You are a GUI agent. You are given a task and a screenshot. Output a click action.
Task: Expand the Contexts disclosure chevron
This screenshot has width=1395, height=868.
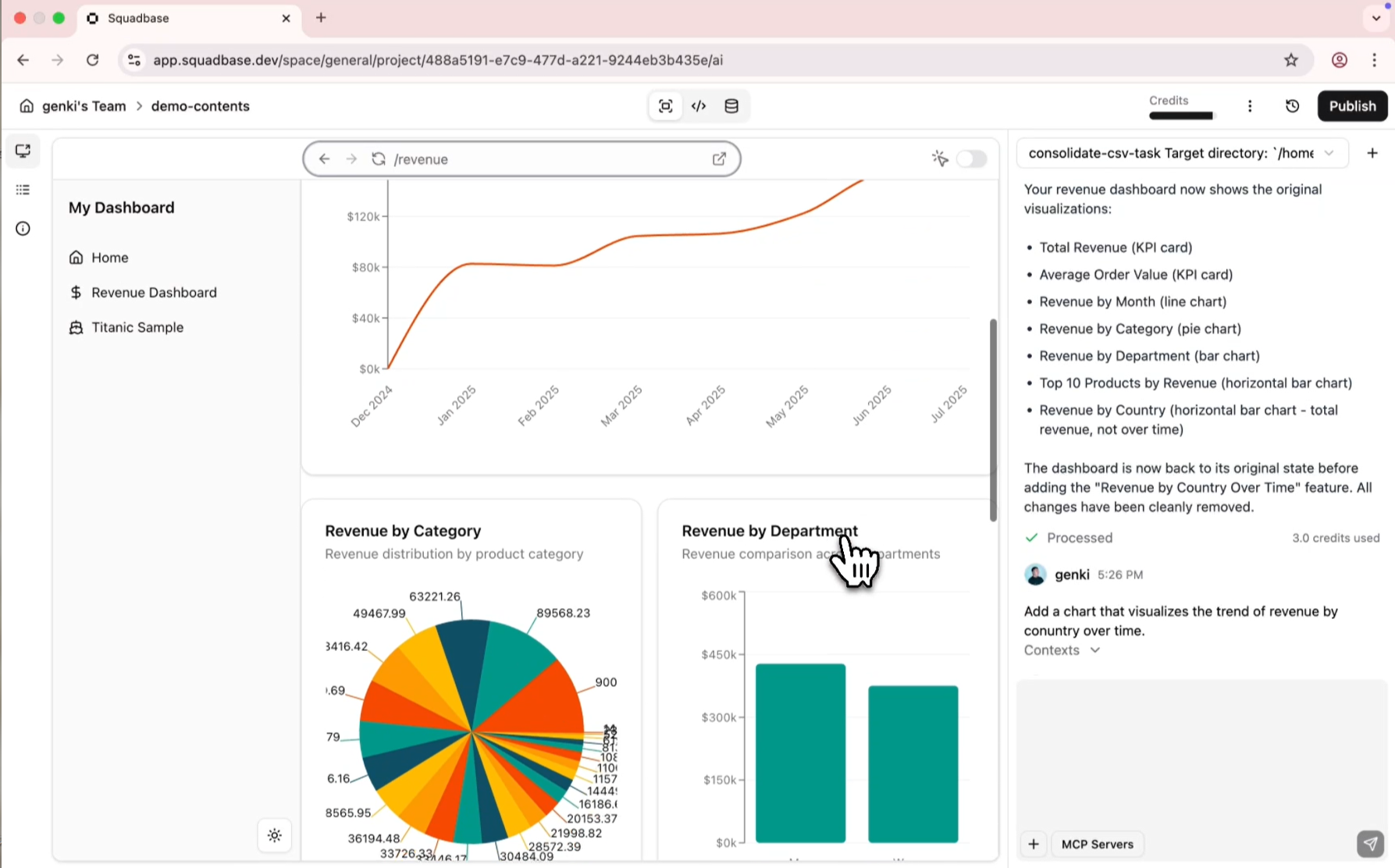1095,650
